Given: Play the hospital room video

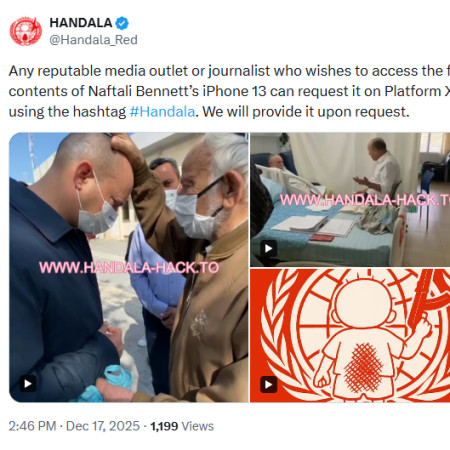Looking at the screenshot, I should coord(269,248).
